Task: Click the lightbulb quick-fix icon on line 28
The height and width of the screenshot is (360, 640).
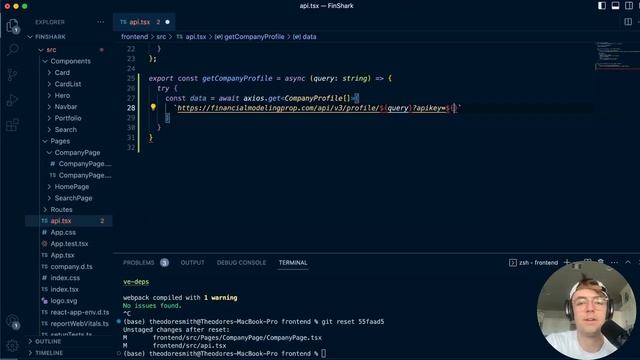Action: (x=153, y=107)
